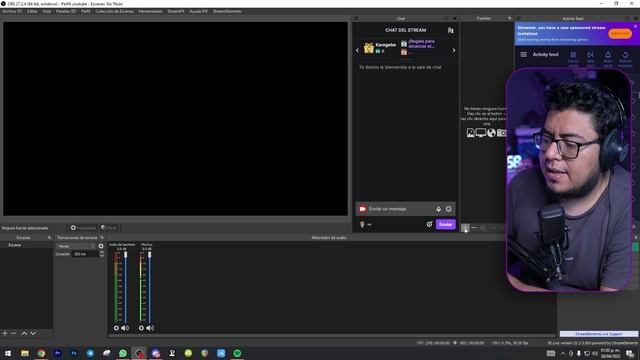Screen dimensions: 640x360
Task: Click the purple Enviar button
Action: (445, 224)
